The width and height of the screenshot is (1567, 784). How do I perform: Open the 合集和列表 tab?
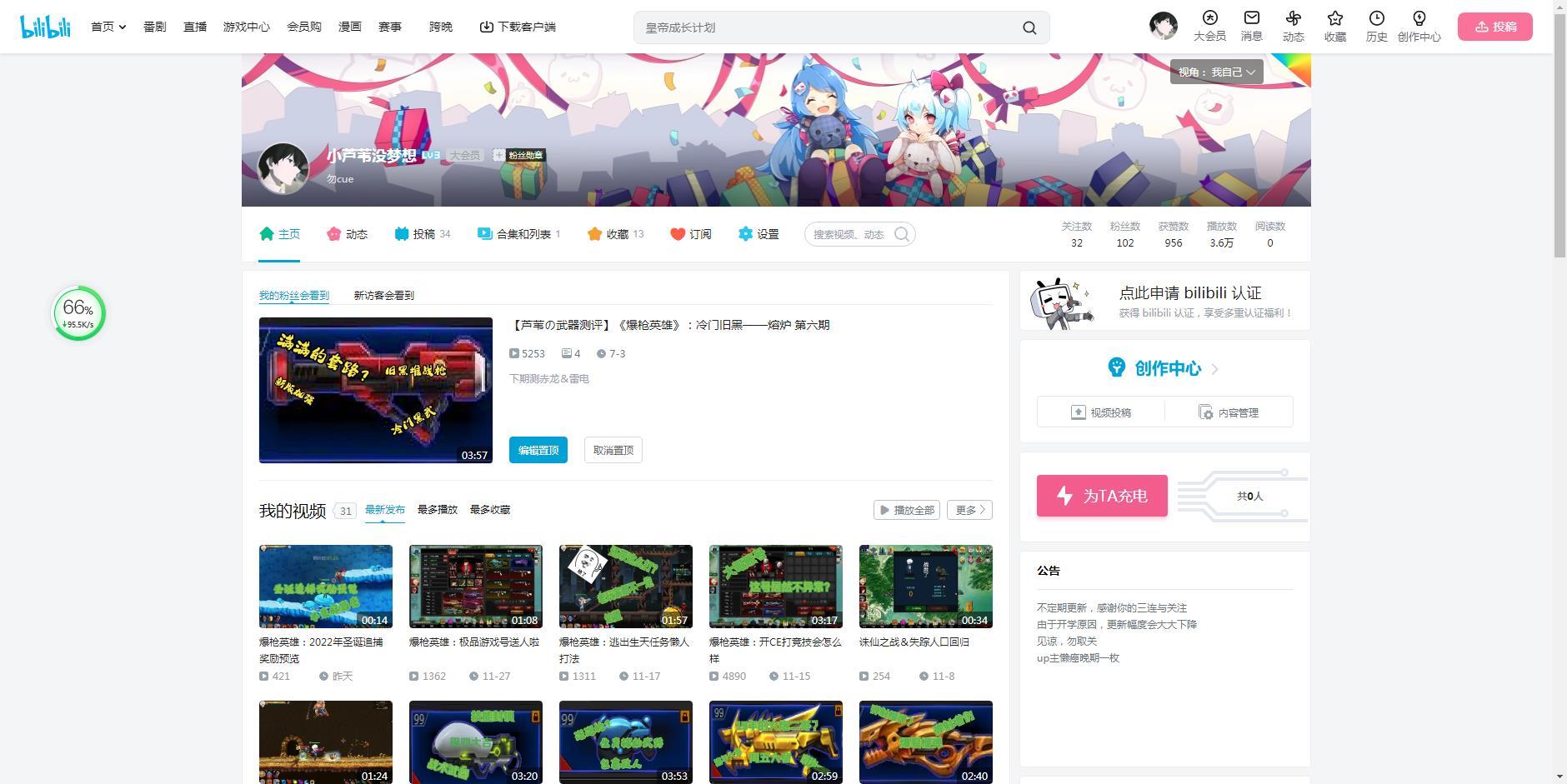tap(518, 234)
